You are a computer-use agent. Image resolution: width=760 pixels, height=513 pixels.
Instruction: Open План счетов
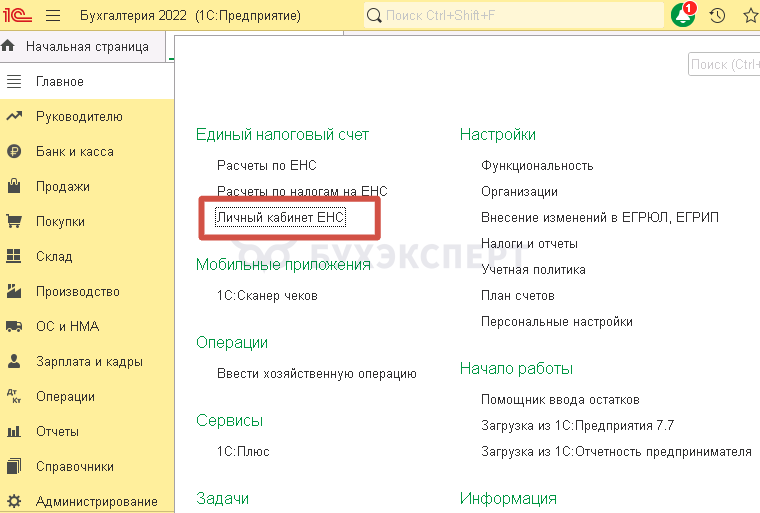tap(518, 295)
